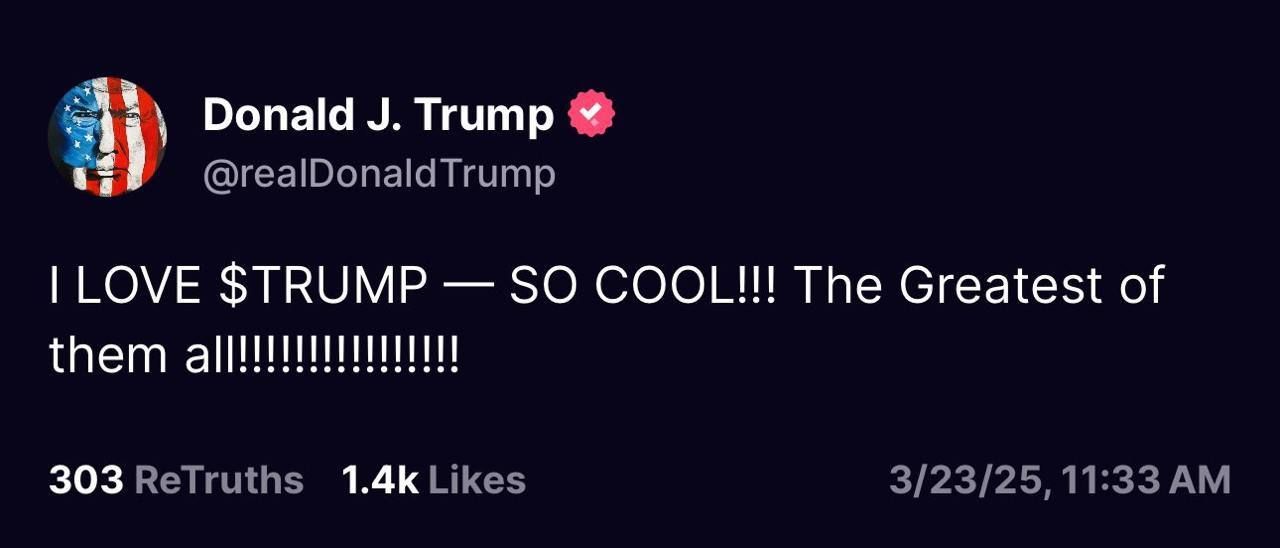Click the 3/23/25 post date

click(963, 480)
